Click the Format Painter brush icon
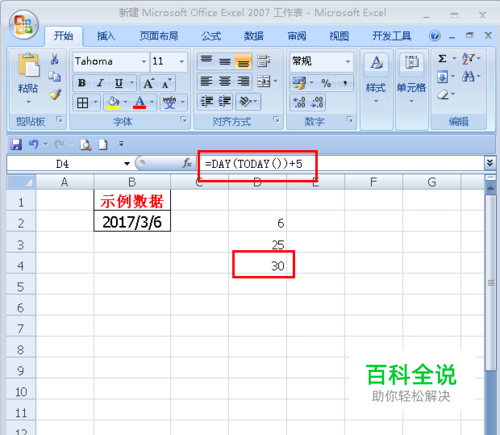The image size is (500, 435). point(55,95)
